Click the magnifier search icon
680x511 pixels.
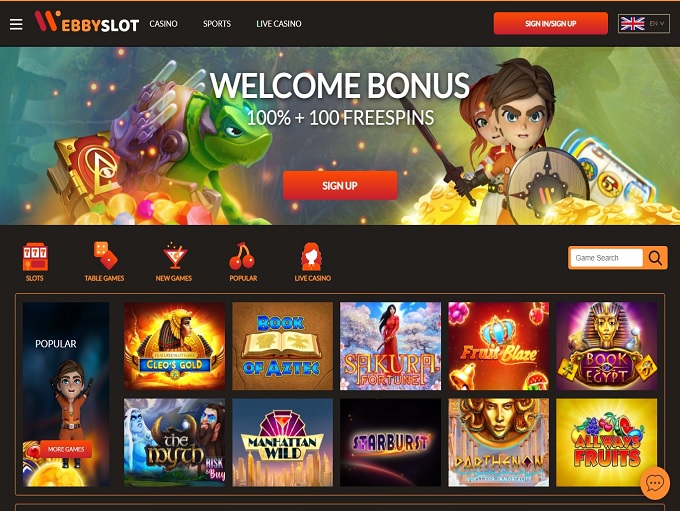click(655, 258)
